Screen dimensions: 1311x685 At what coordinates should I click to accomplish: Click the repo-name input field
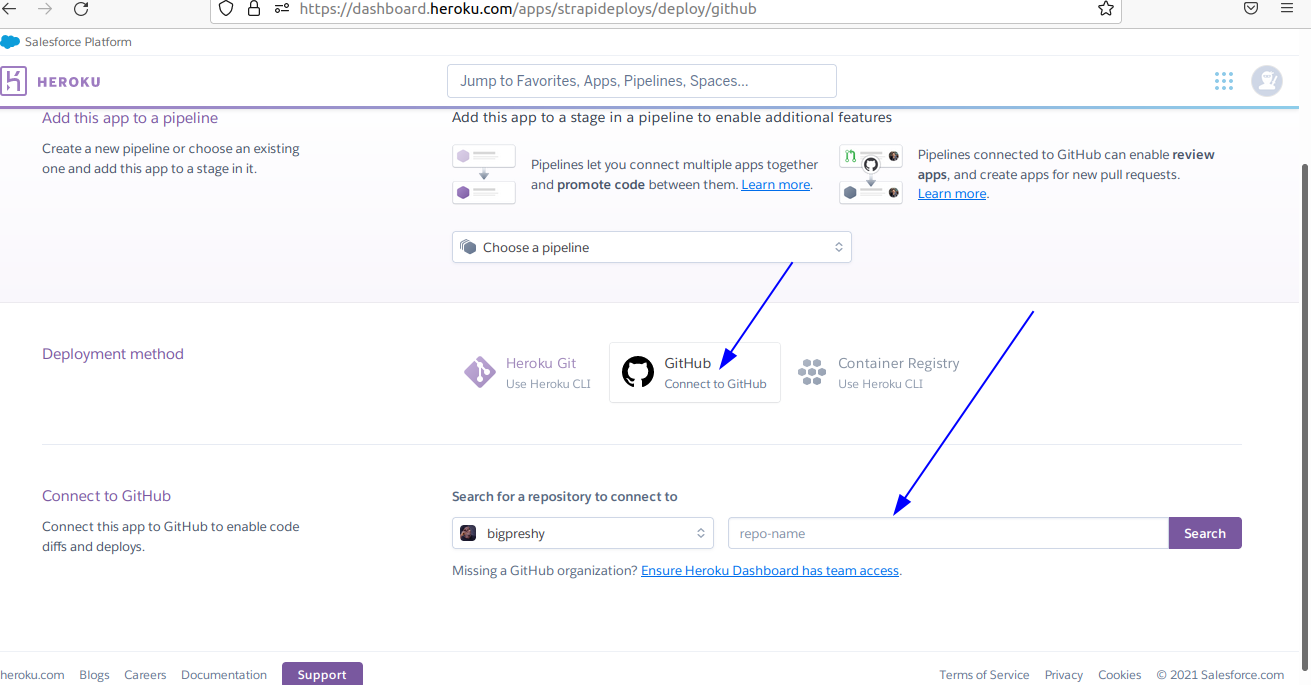pyautogui.click(x=948, y=533)
